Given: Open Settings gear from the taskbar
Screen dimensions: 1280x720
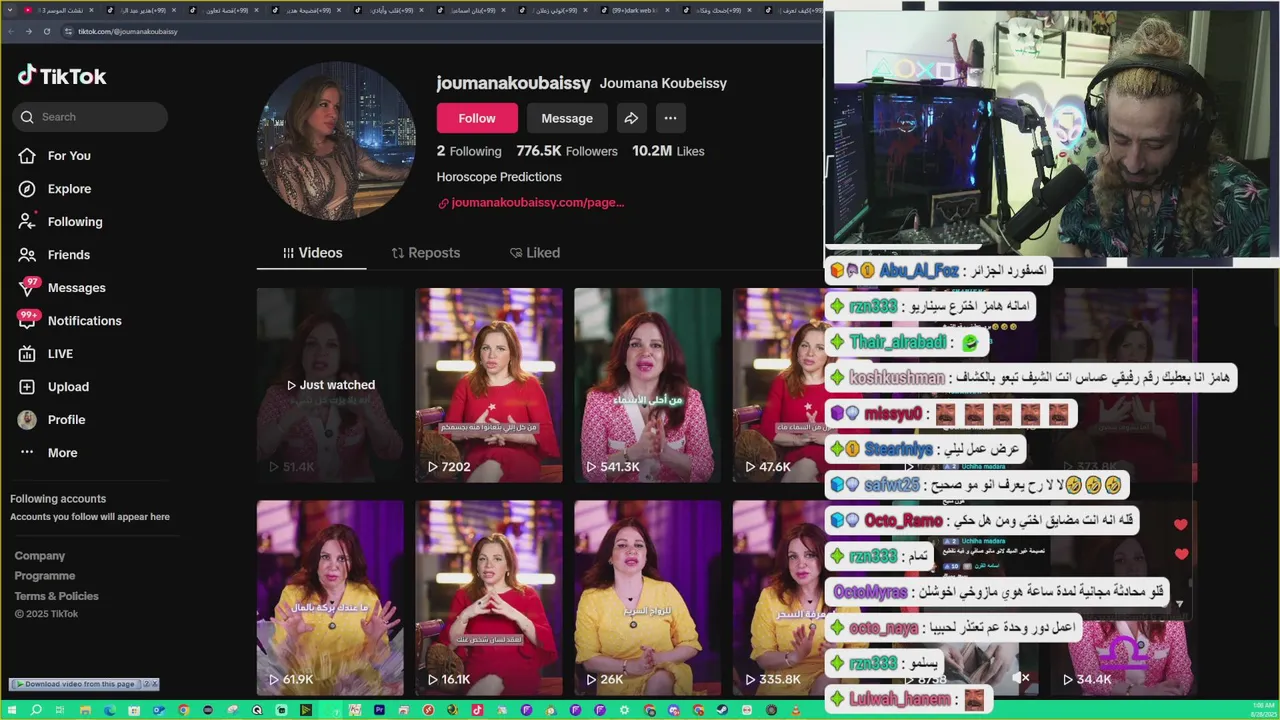Looking at the screenshot, I should click(x=624, y=710).
